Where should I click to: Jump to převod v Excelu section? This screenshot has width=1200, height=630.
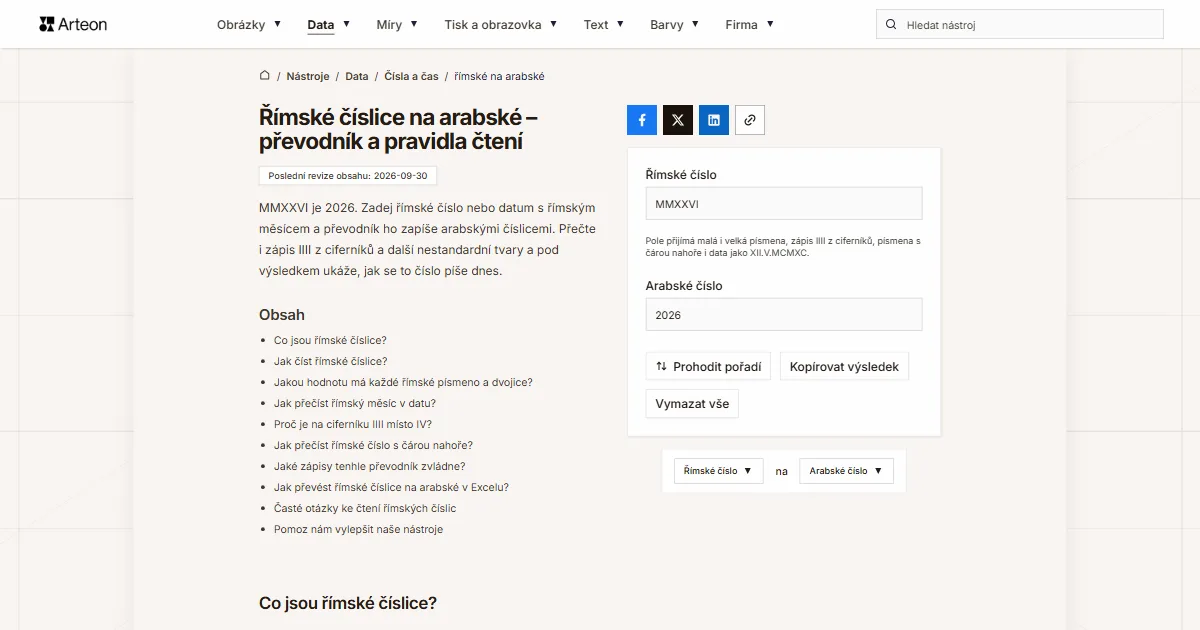click(x=391, y=487)
